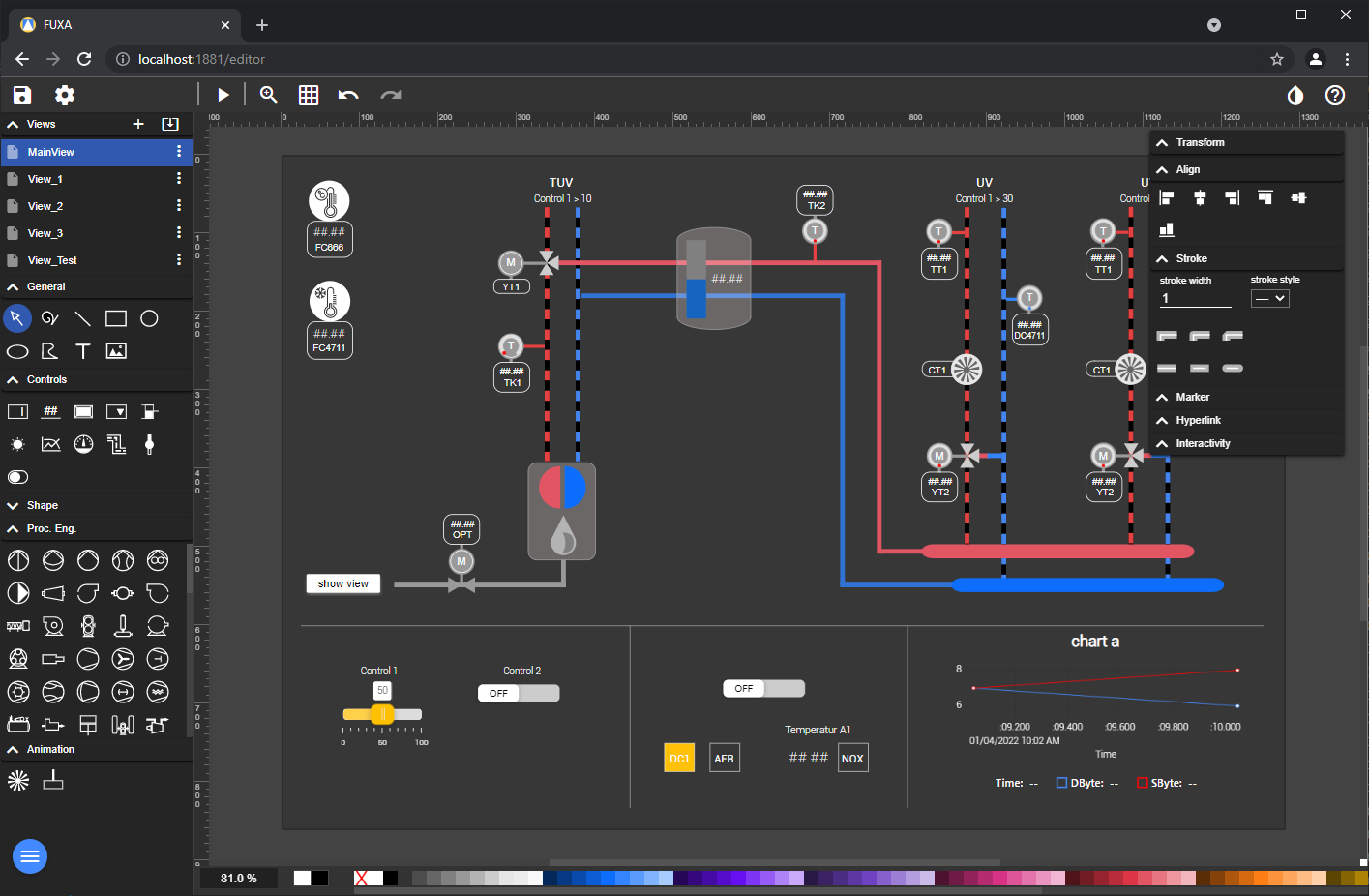Select the Gauge control icon
This screenshot has width=1369, height=896.
[x=83, y=444]
